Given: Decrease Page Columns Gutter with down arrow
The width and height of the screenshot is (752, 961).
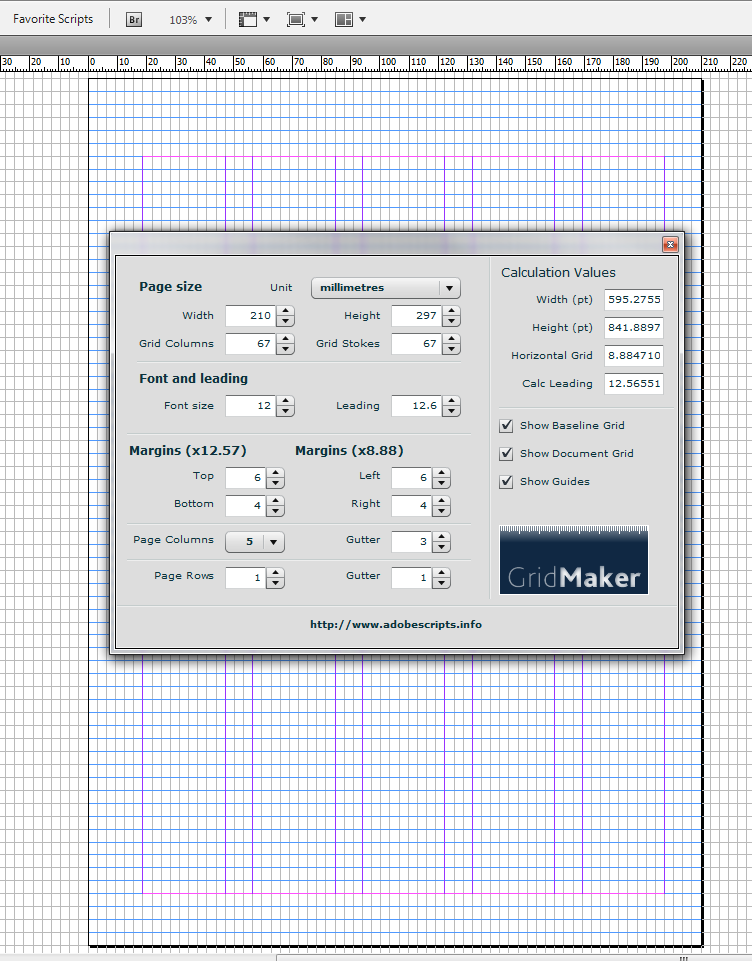Looking at the screenshot, I should (441, 547).
